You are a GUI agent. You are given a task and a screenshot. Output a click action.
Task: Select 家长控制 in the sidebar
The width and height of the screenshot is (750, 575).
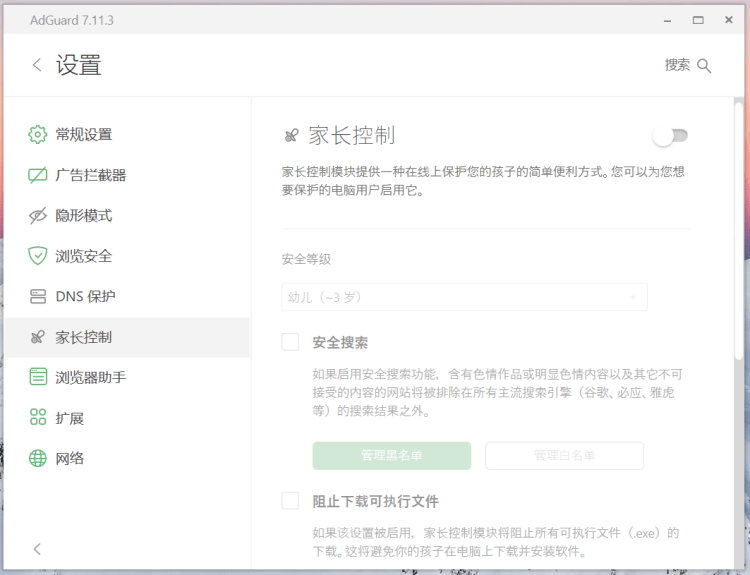127,337
